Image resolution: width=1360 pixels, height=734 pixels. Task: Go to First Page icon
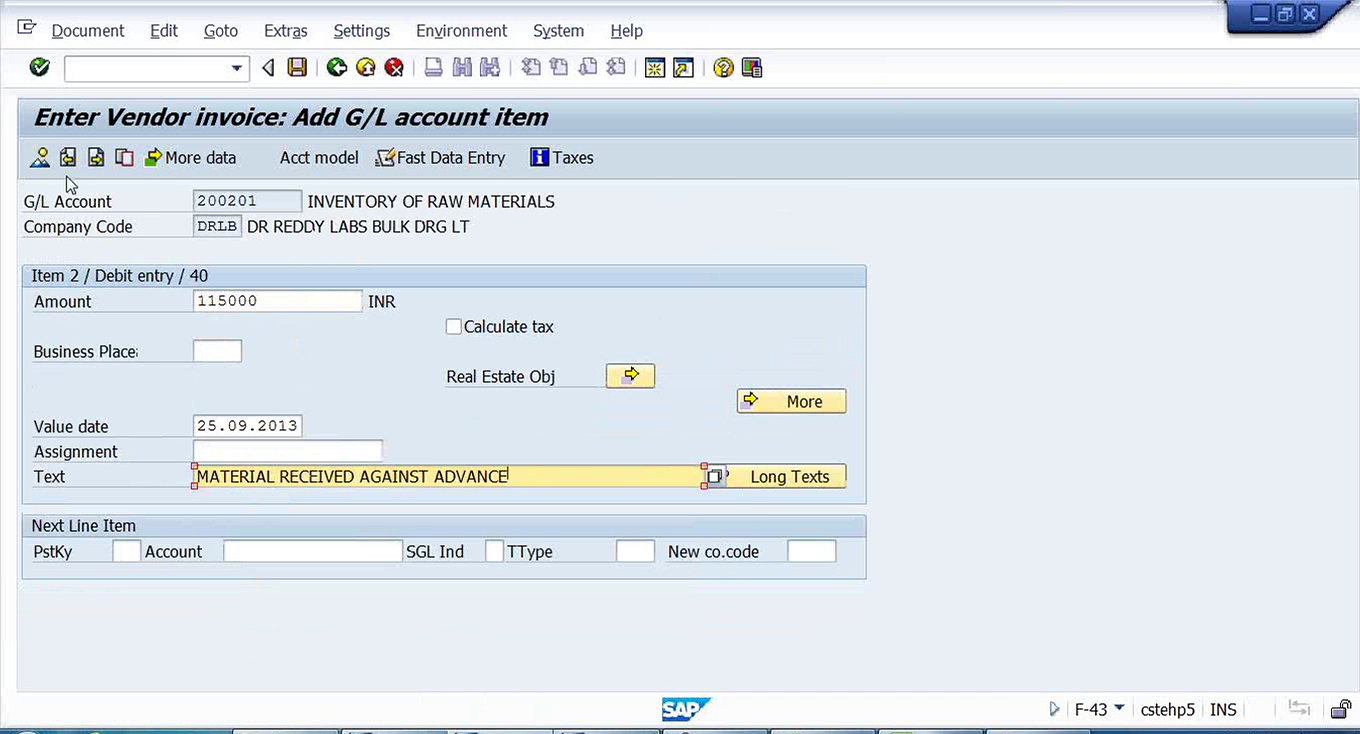(531, 67)
